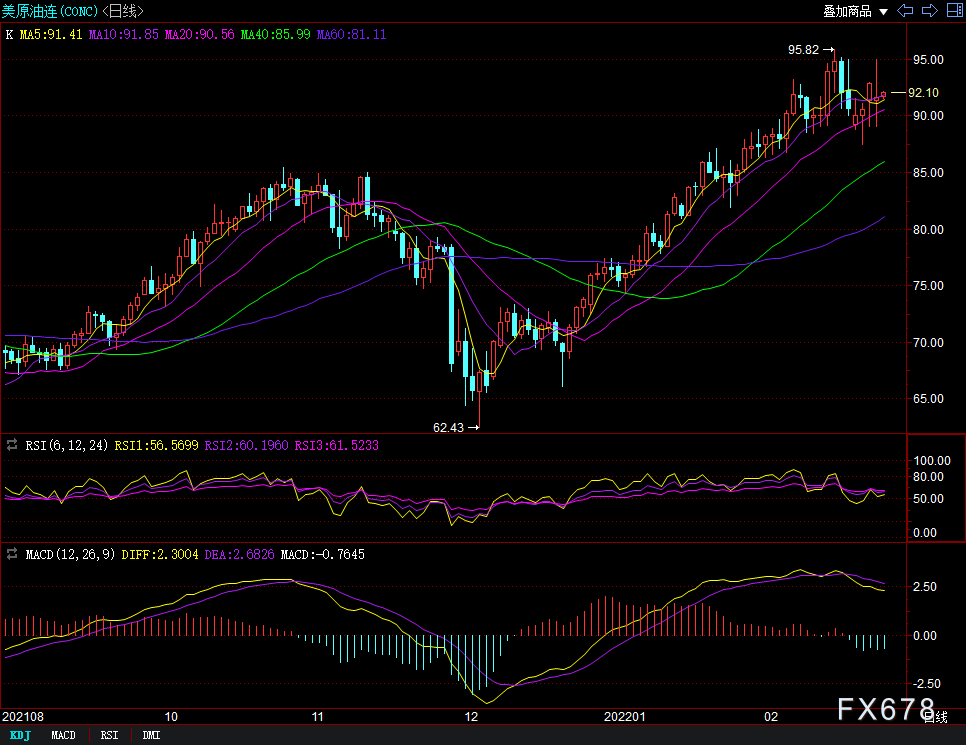Click the RSI1:56.5699 value
Image resolution: width=966 pixels, height=745 pixels.
(156, 445)
